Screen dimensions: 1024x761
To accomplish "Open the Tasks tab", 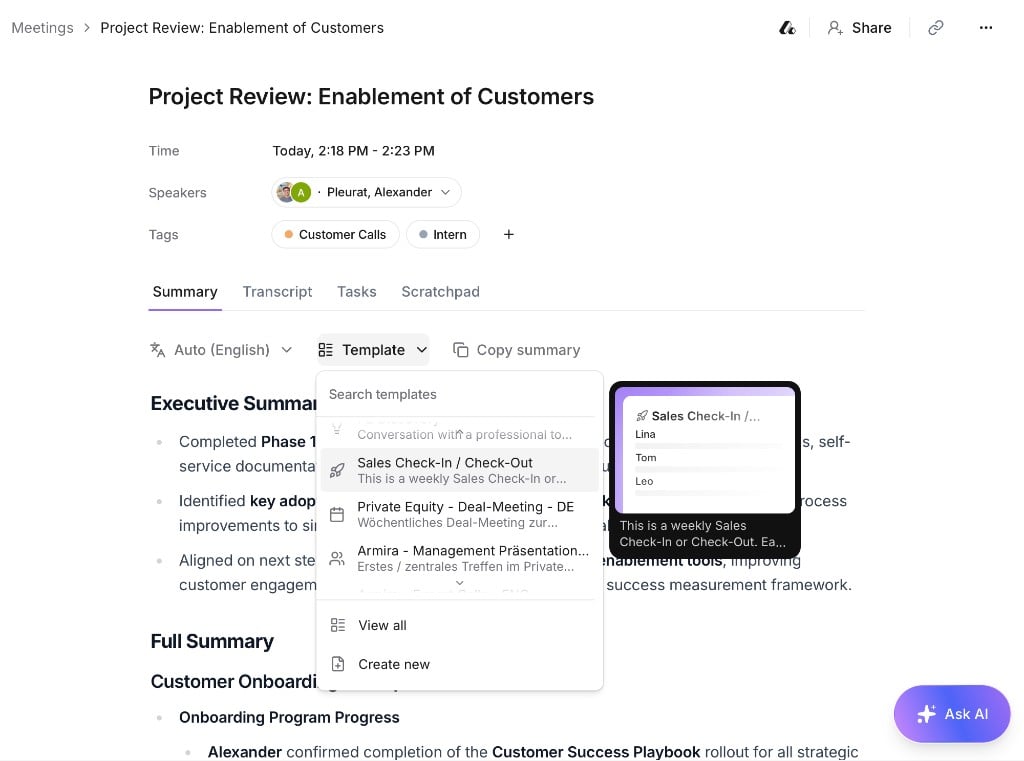I will pos(357,291).
